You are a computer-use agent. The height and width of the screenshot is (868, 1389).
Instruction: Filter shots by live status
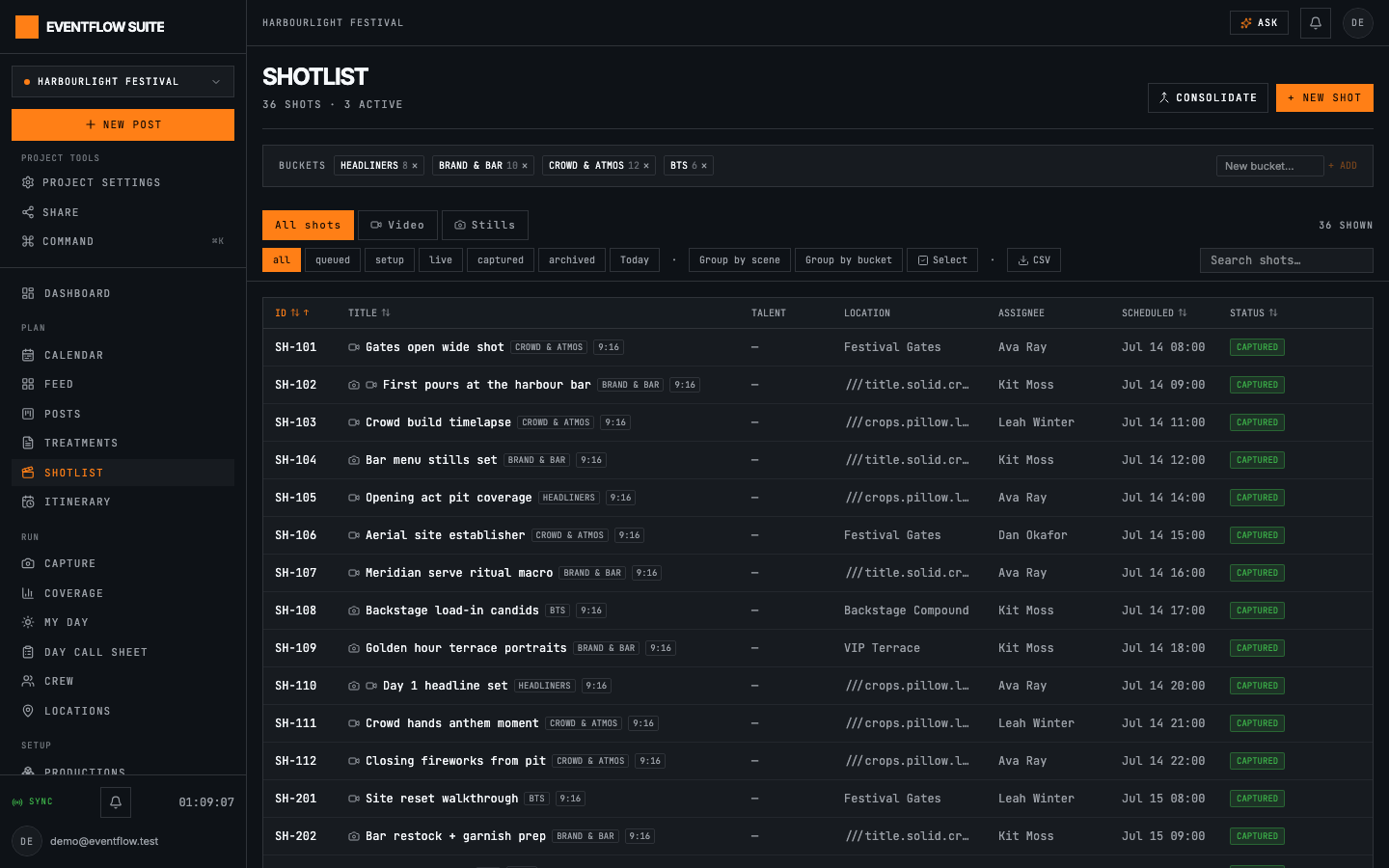[x=441, y=260]
